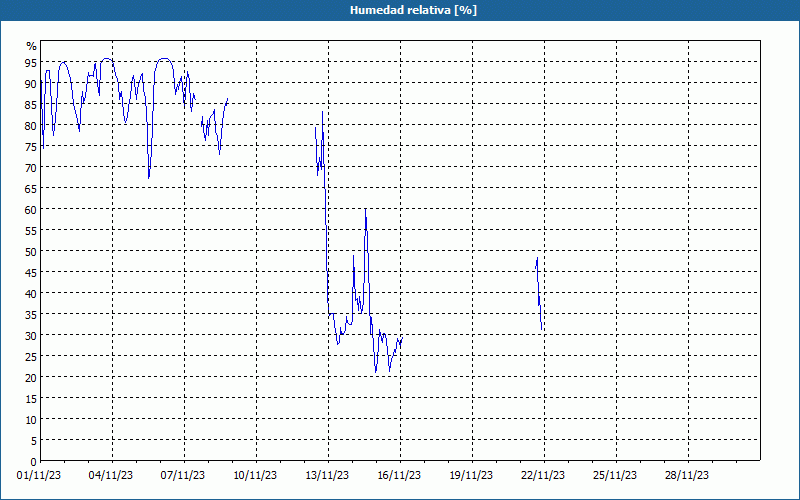
Task: Click the % unit label on the y-axis
Action: point(32,46)
